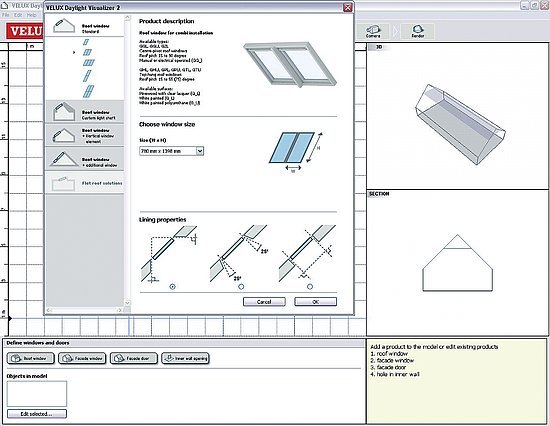The image size is (550, 426).
Task: Expand Roof window additional window category
Action: coord(85,159)
